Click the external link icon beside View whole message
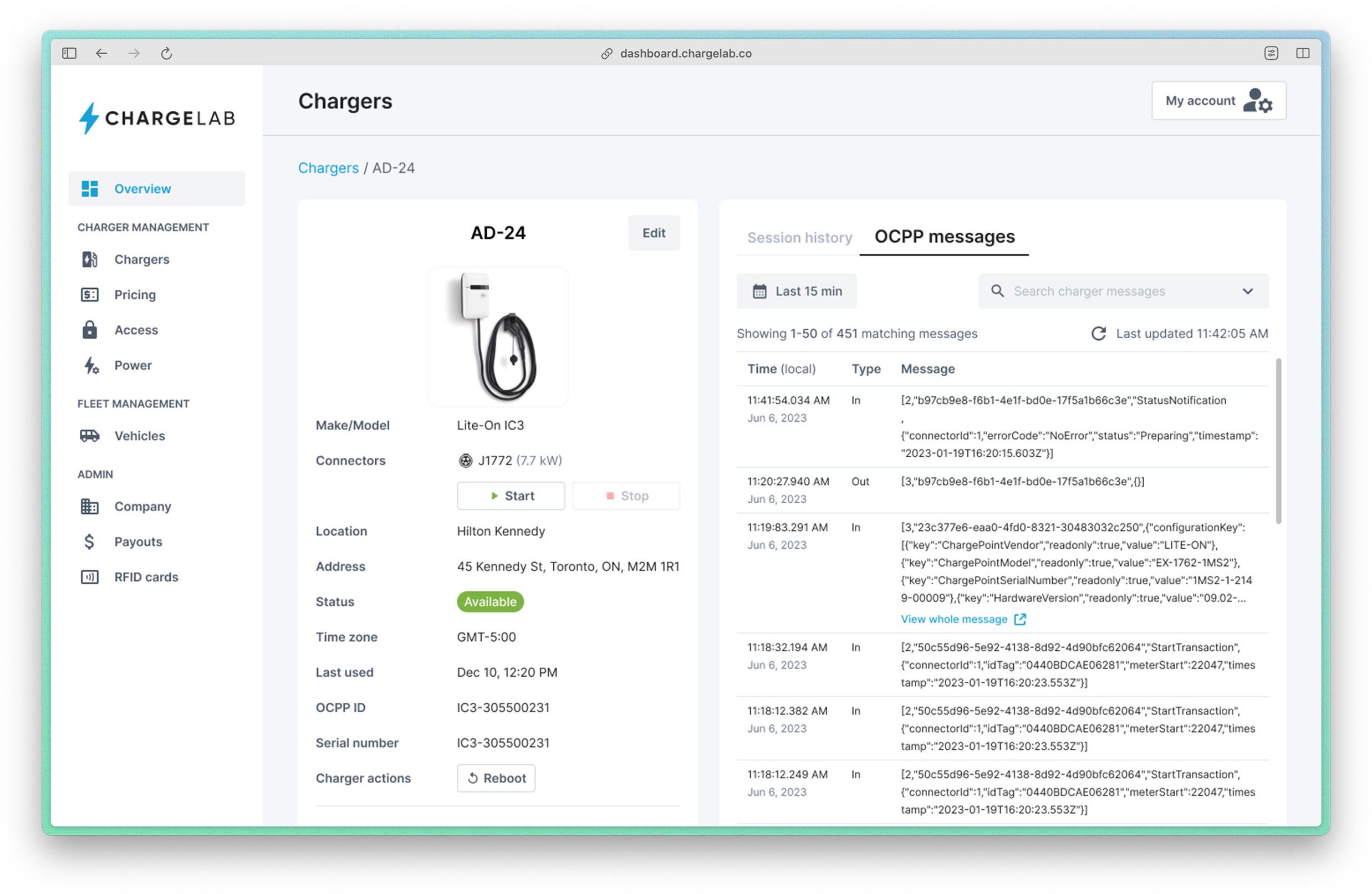This screenshot has width=1372, height=894. coord(1021,619)
